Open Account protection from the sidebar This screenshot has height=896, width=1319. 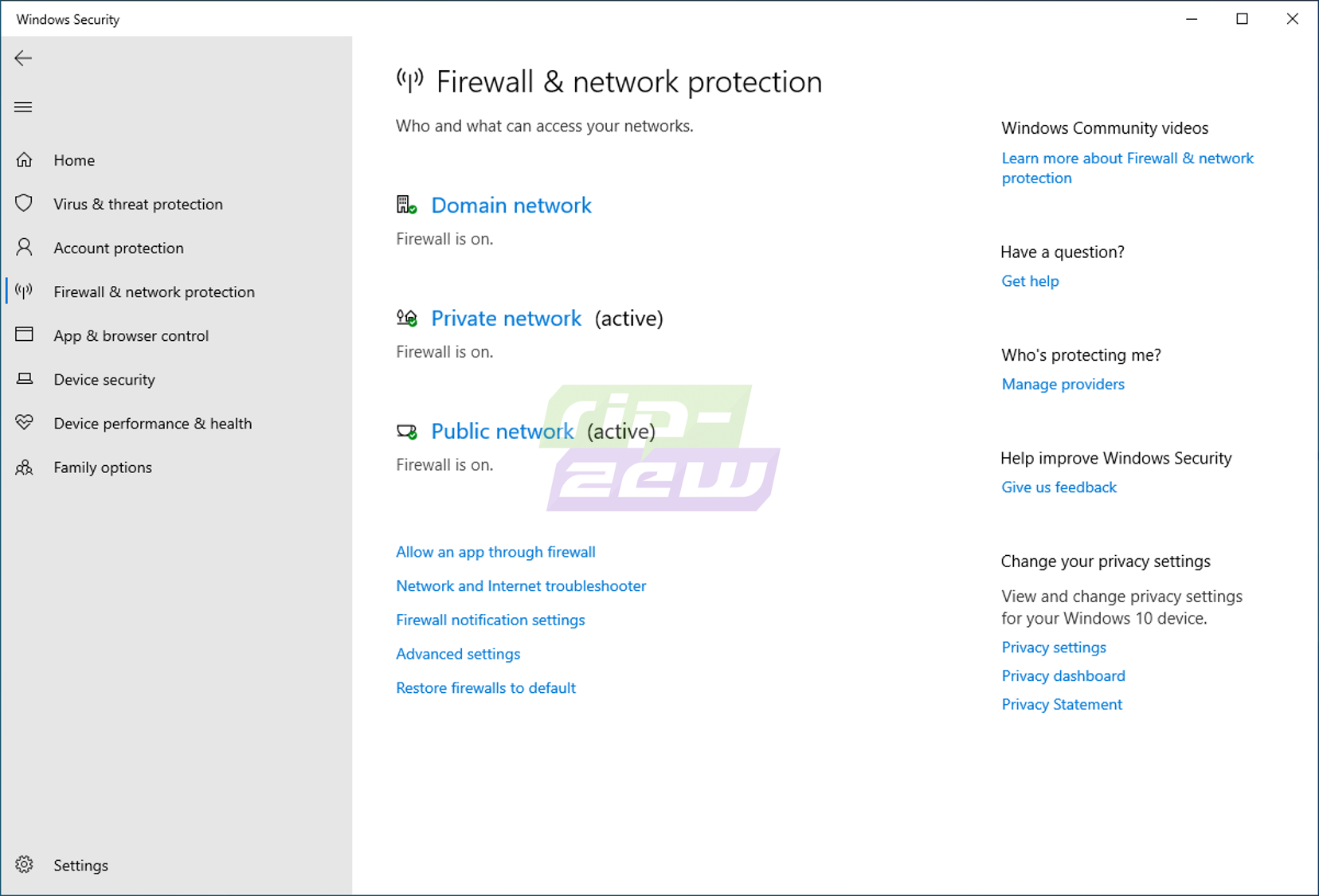[x=117, y=248]
